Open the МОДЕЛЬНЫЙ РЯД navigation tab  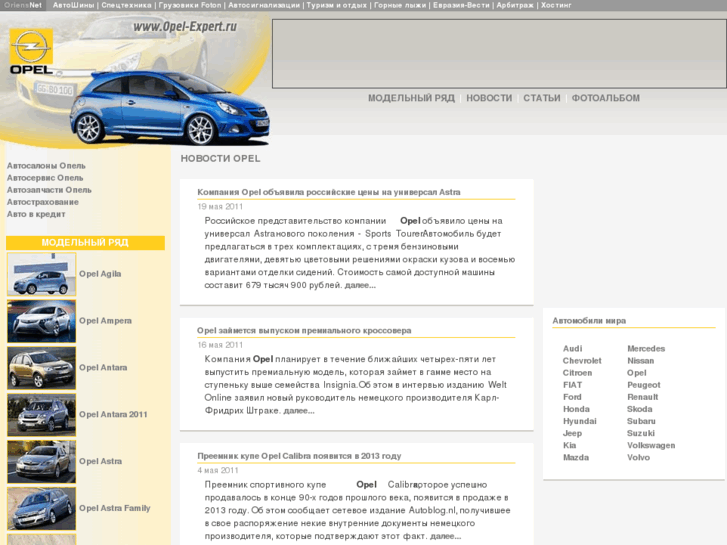411,98
